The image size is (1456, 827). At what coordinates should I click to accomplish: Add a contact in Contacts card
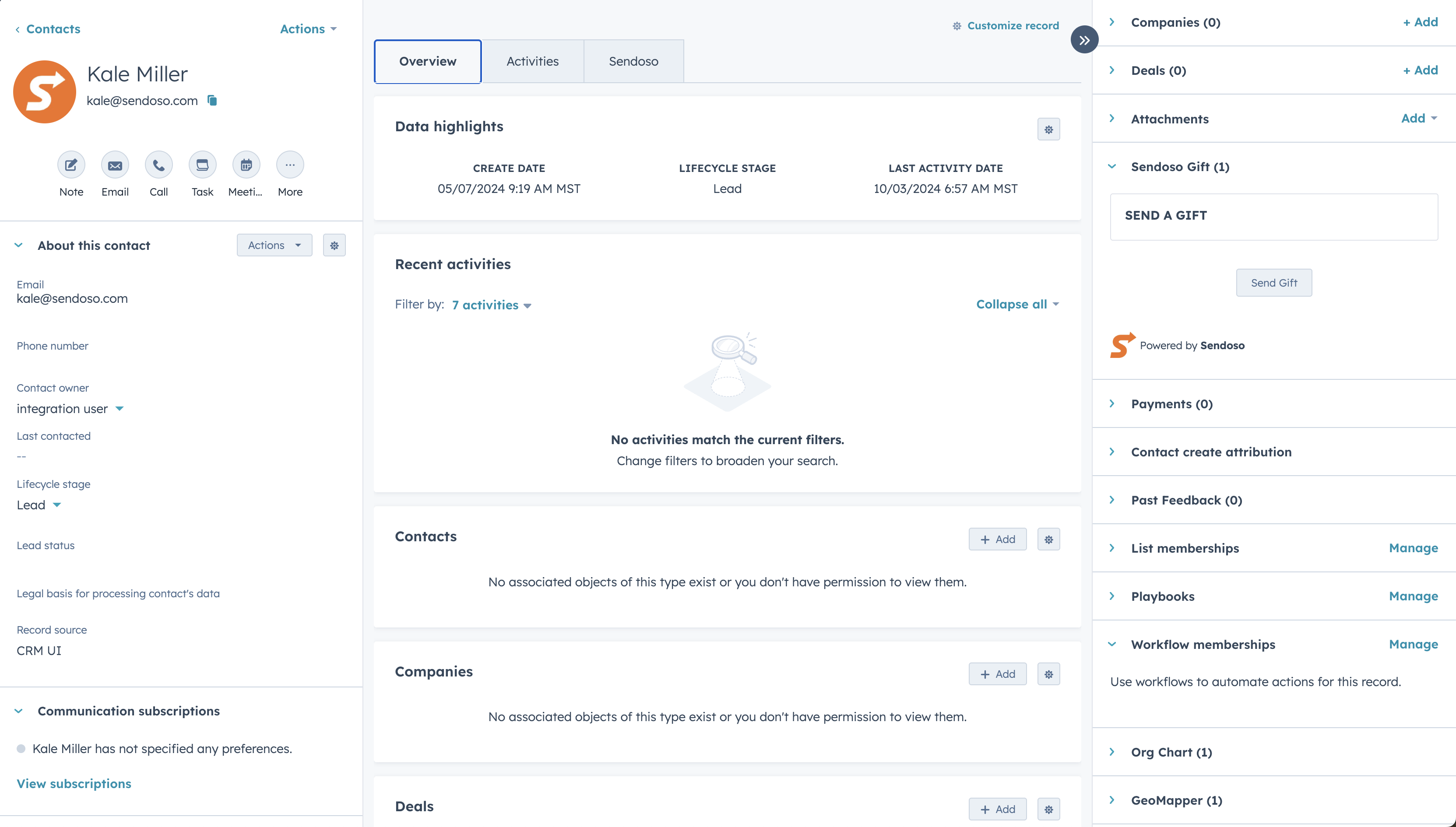[998, 539]
